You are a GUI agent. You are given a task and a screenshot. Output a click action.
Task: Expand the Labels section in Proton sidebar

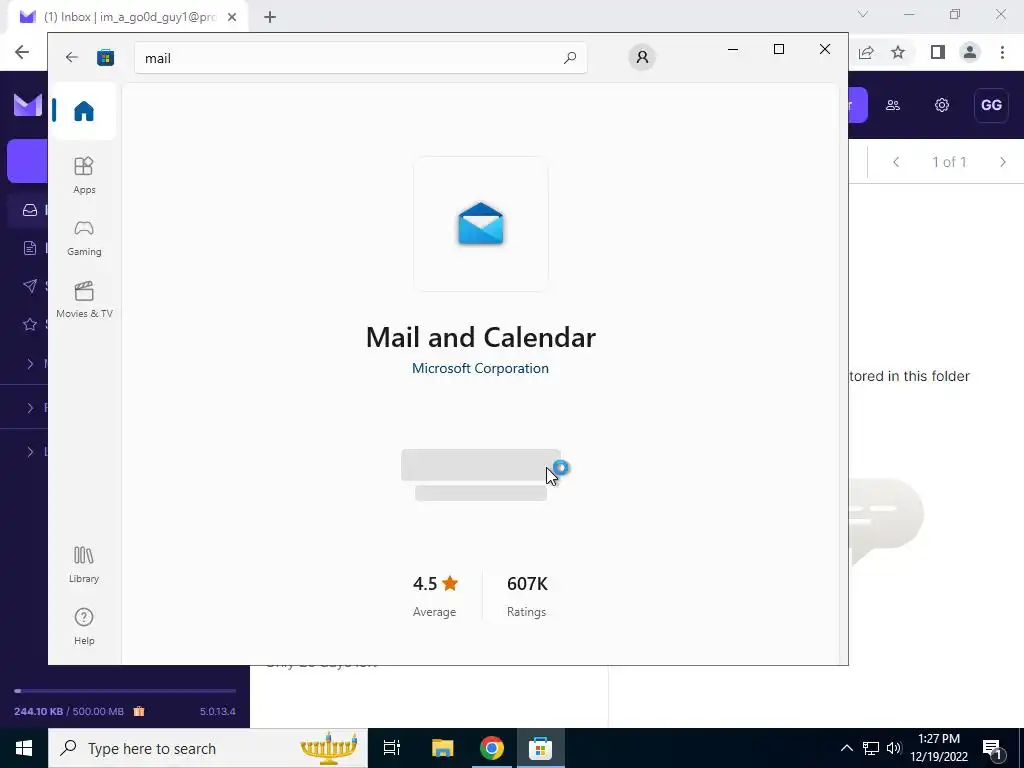pyautogui.click(x=30, y=451)
